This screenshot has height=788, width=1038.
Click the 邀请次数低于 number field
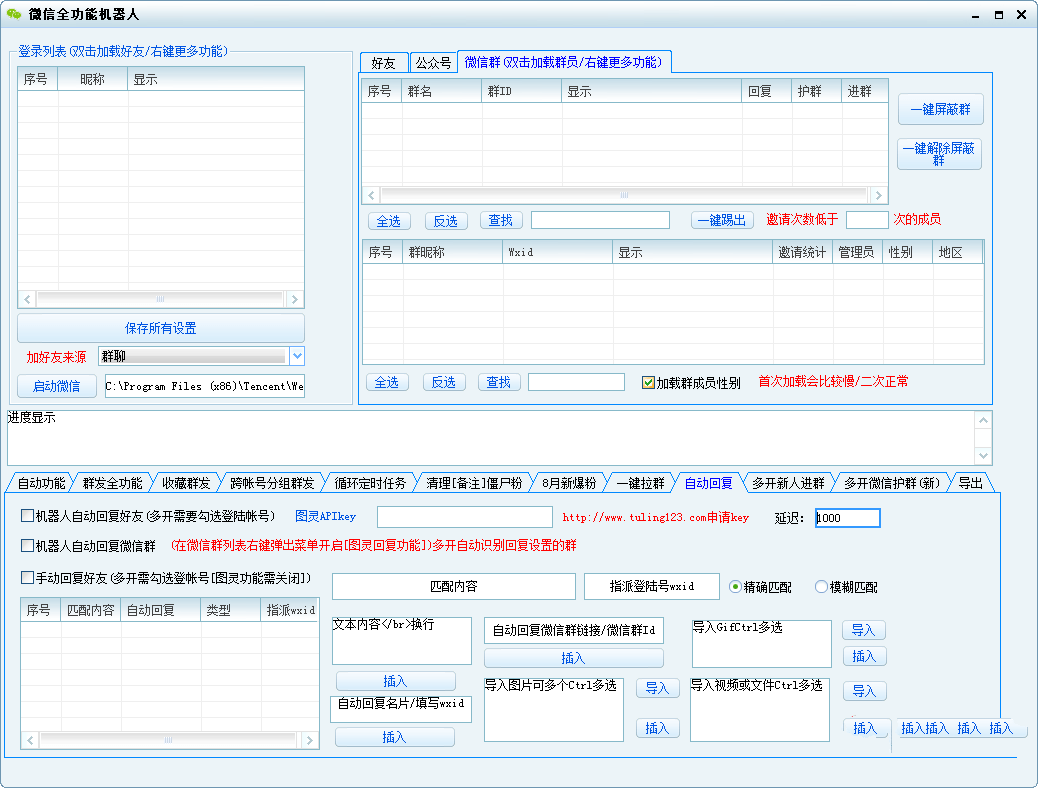867,220
